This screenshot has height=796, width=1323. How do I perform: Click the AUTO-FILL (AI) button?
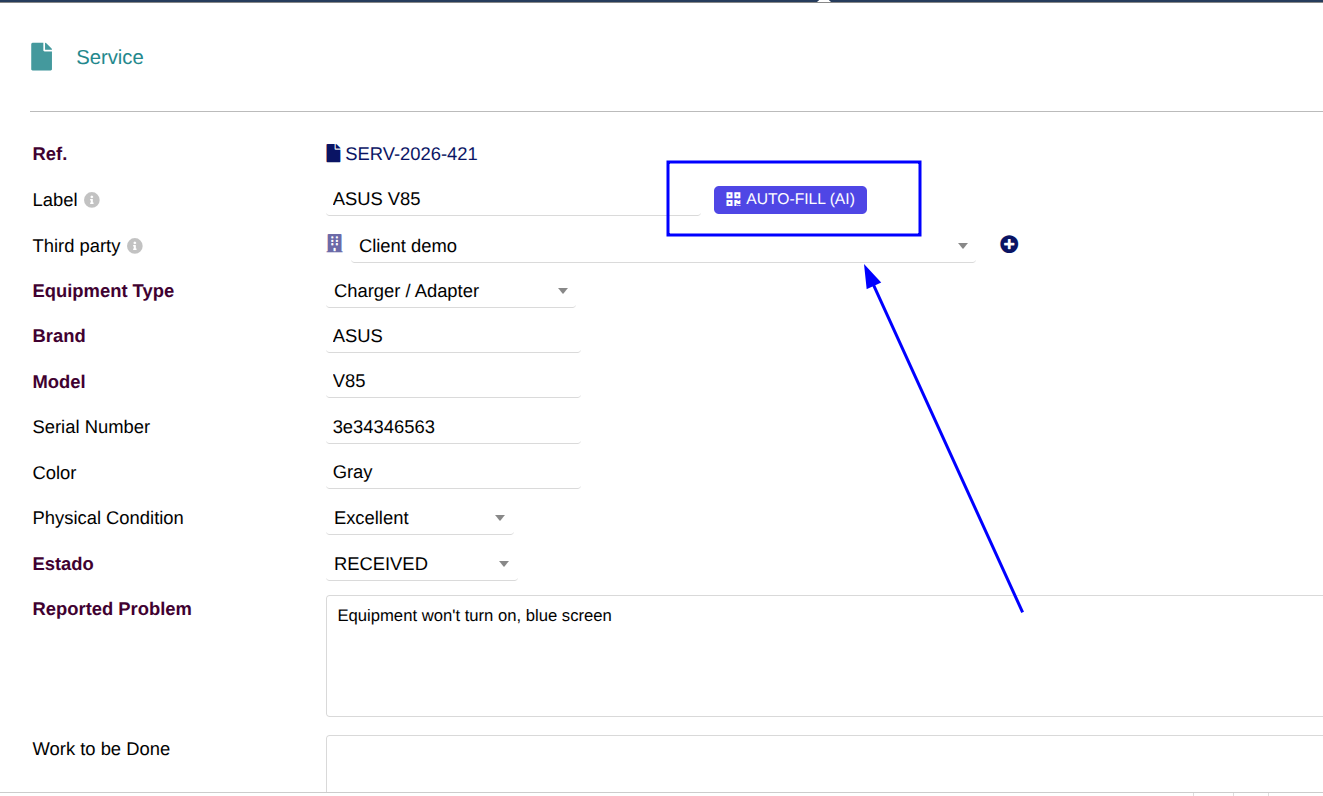pyautogui.click(x=790, y=199)
